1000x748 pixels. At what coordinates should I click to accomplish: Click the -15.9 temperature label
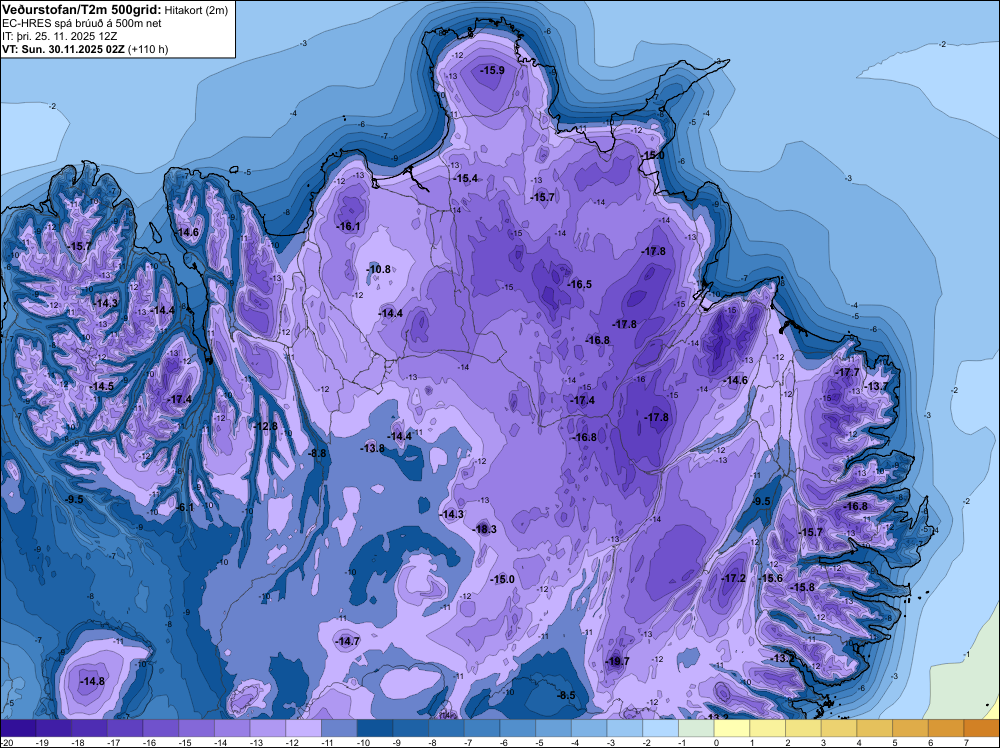[492, 70]
